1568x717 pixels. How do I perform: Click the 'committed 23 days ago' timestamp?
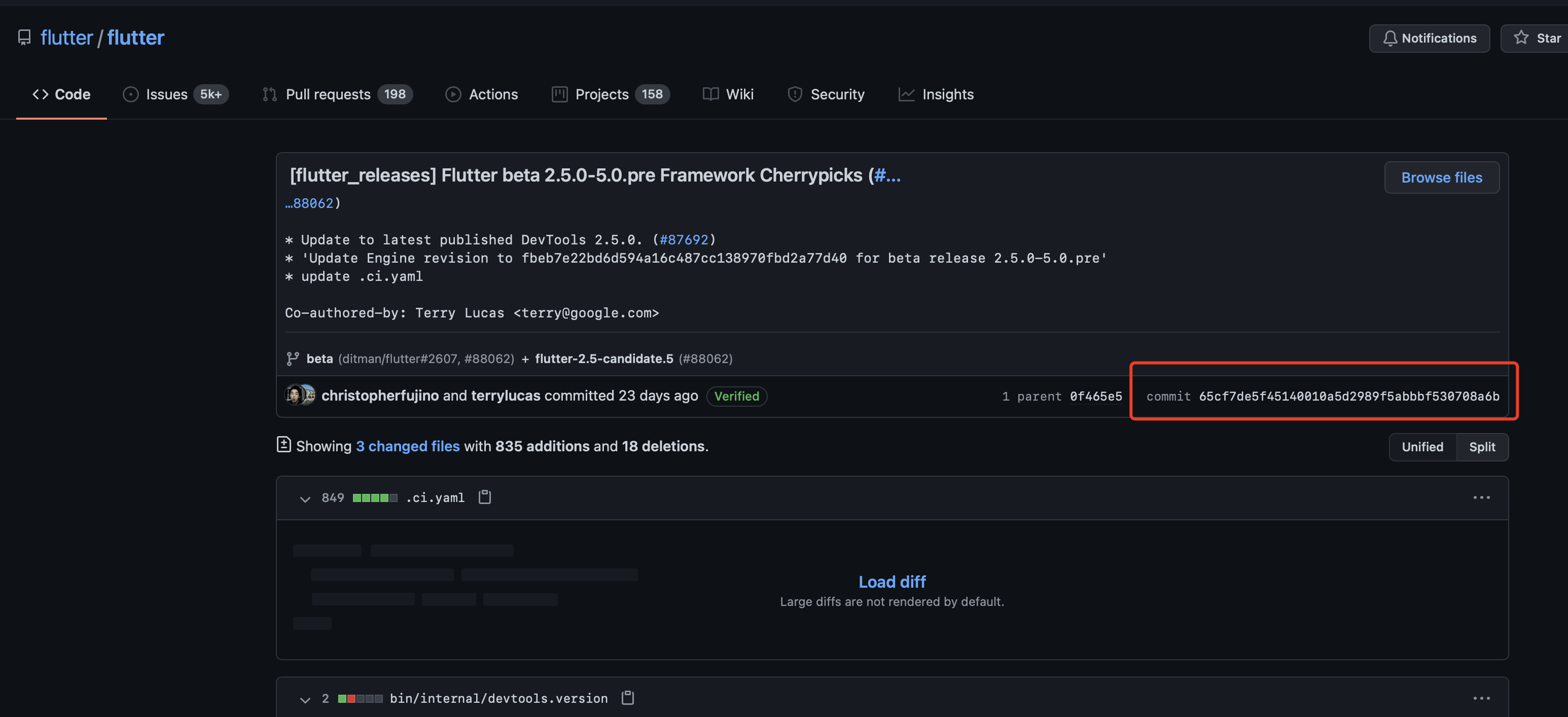[x=621, y=396]
